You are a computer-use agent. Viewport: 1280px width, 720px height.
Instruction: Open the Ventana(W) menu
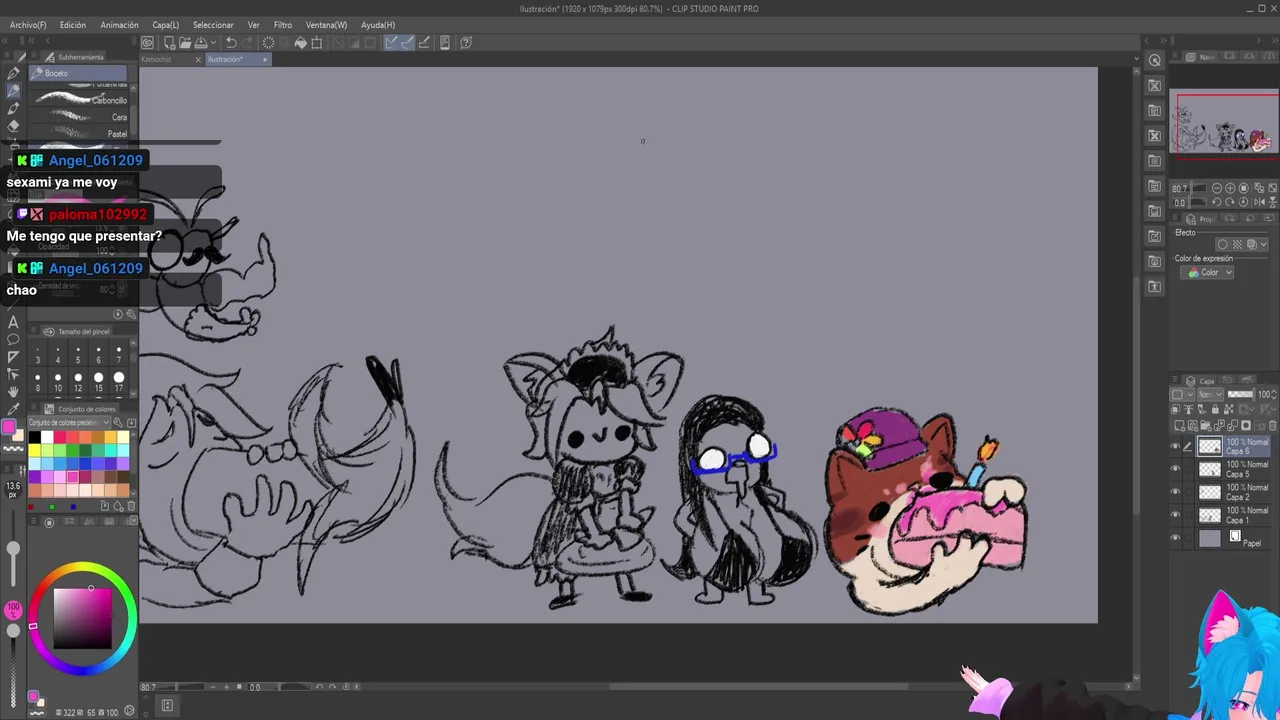(326, 25)
